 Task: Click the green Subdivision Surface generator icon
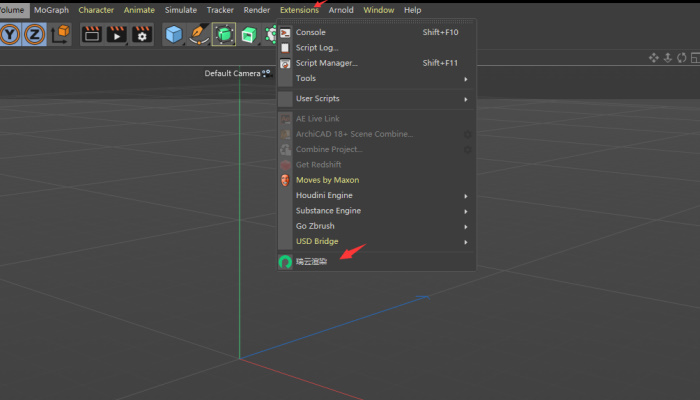coord(224,35)
